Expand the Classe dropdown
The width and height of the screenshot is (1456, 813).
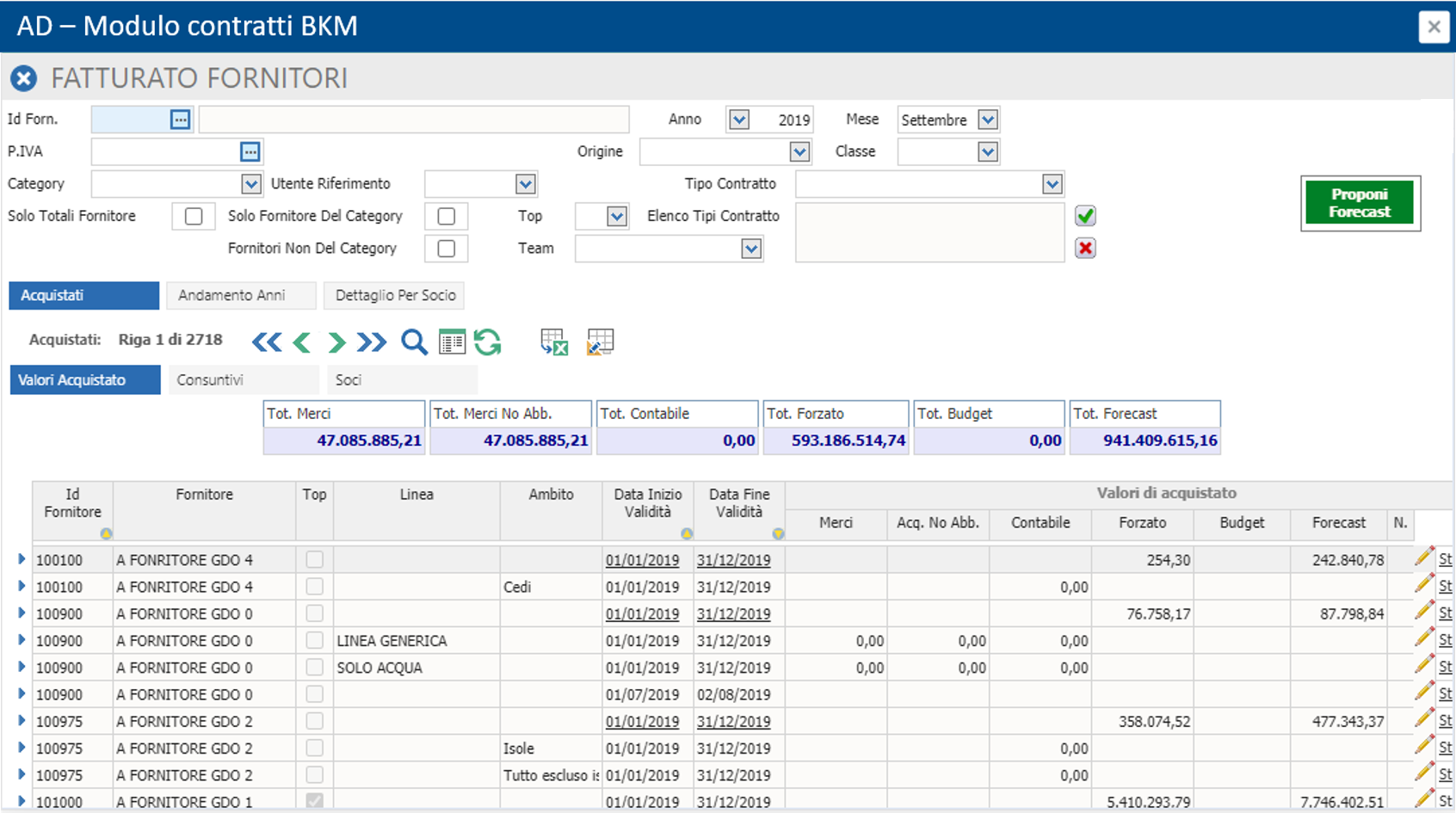pyautogui.click(x=988, y=151)
